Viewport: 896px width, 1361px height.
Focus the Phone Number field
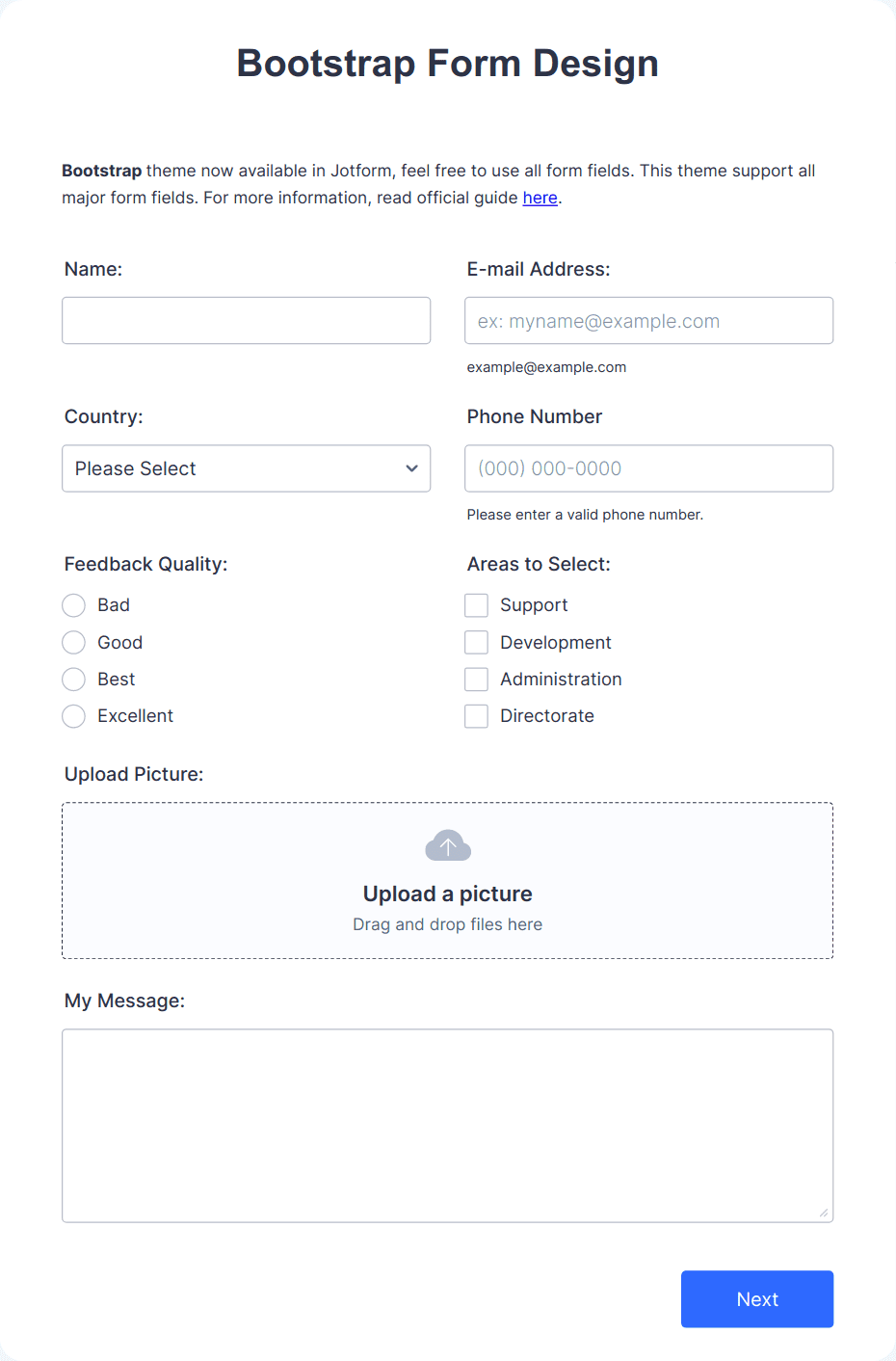tap(648, 468)
